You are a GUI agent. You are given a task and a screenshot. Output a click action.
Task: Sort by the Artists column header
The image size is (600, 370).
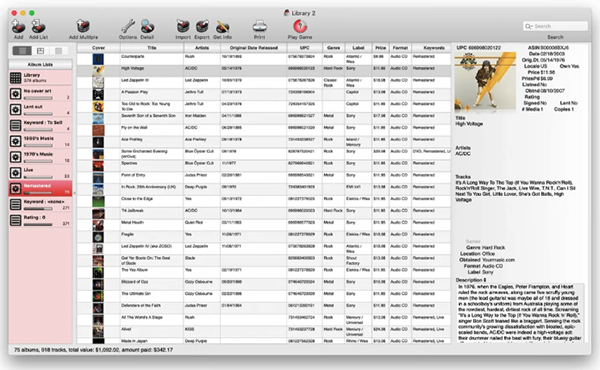(x=202, y=48)
